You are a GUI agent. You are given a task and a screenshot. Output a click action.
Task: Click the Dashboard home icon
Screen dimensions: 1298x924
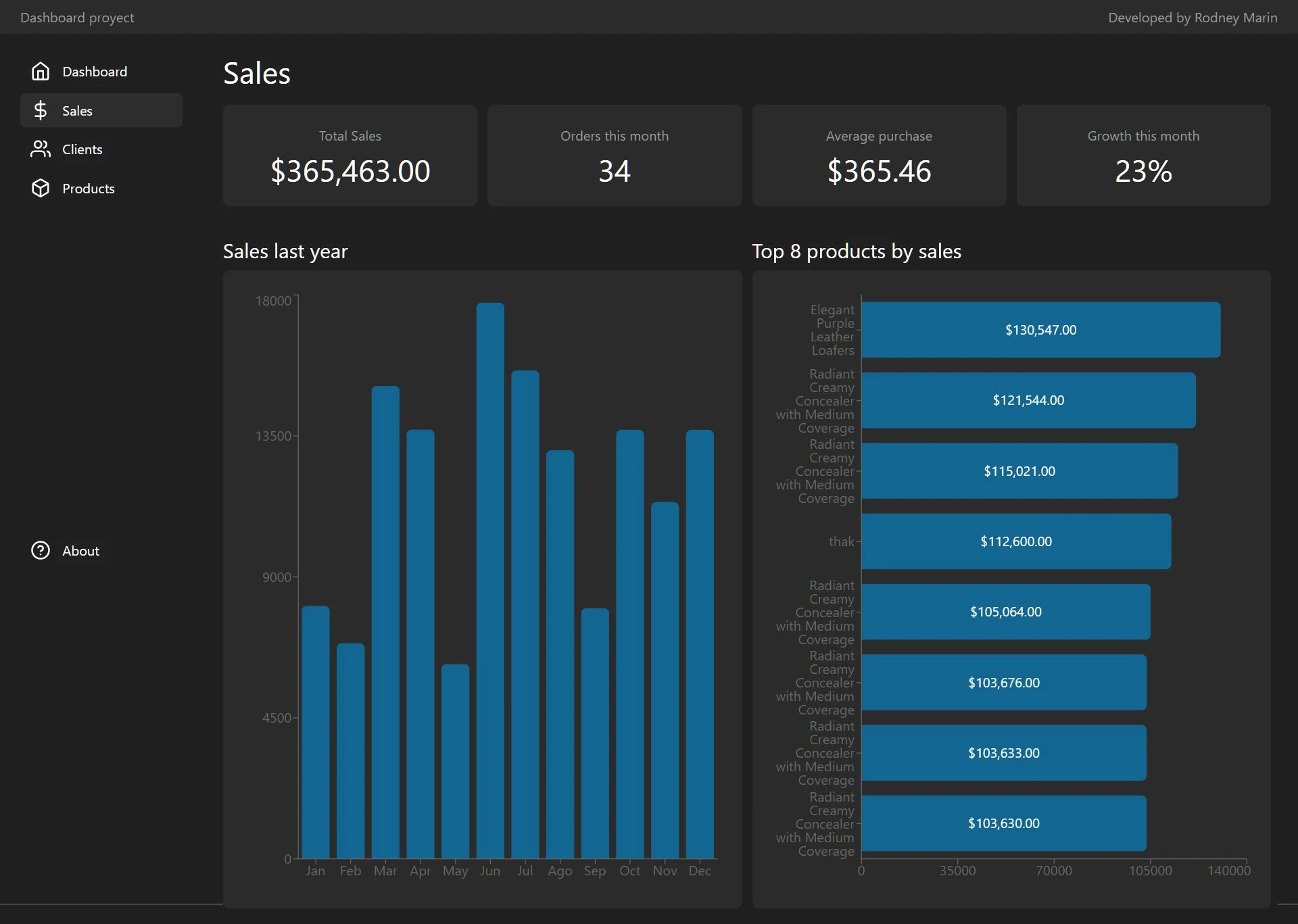coord(41,72)
